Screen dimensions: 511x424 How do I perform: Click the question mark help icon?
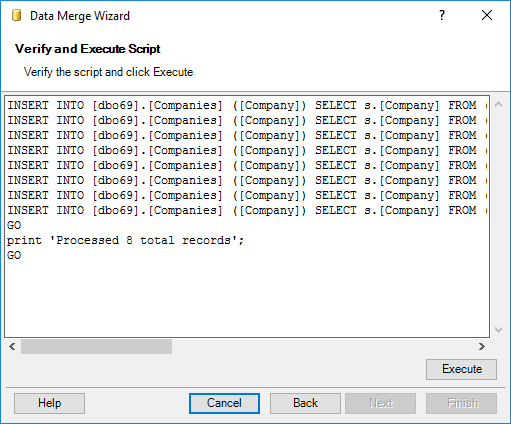(442, 15)
